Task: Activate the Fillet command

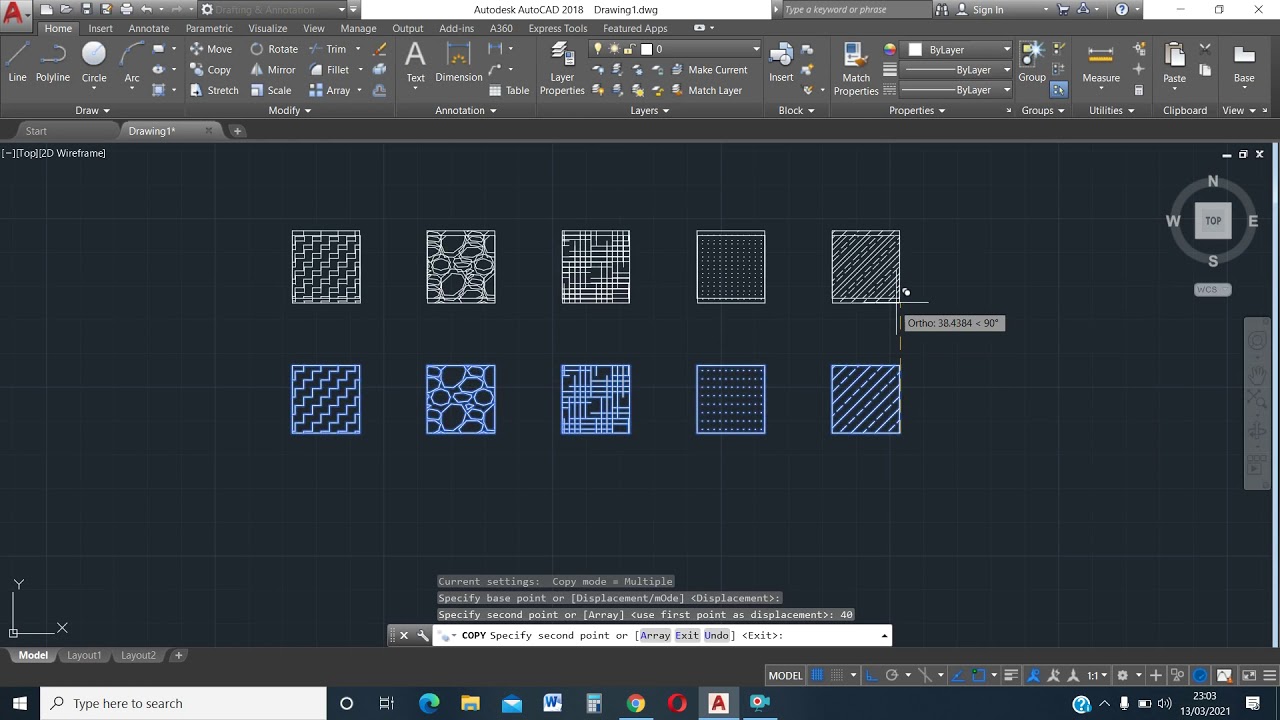Action: click(x=329, y=70)
